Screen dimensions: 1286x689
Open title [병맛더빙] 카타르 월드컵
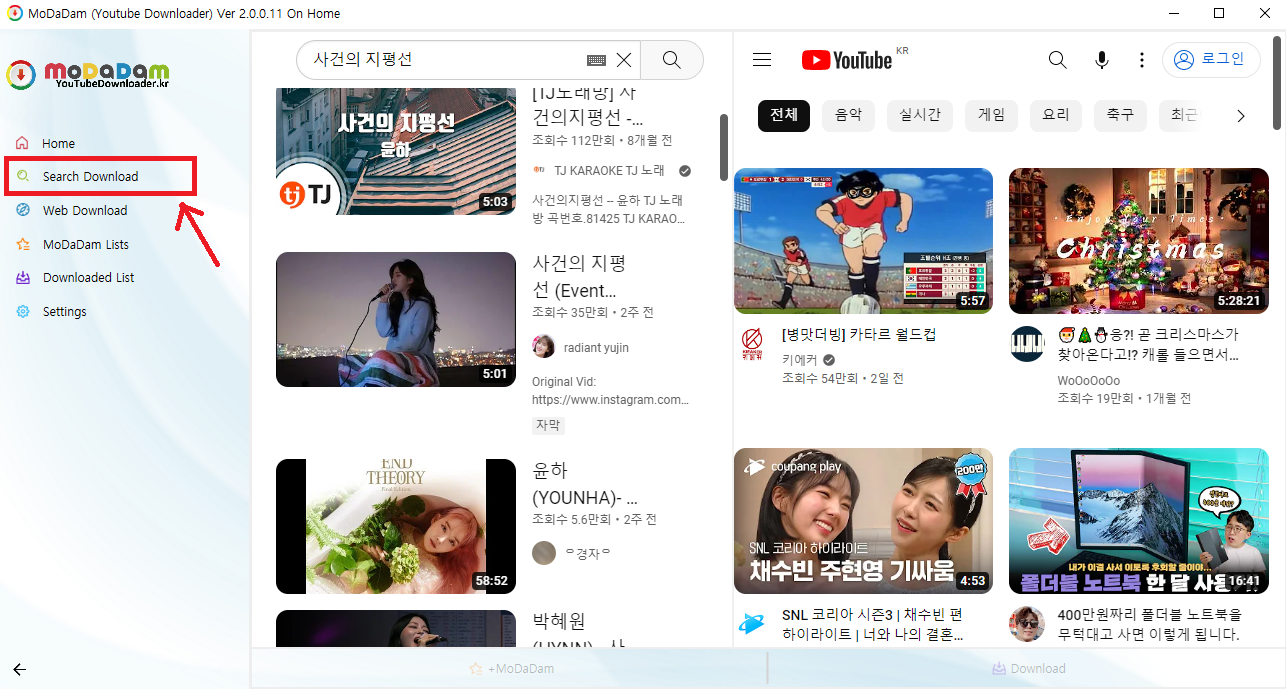[859, 335]
